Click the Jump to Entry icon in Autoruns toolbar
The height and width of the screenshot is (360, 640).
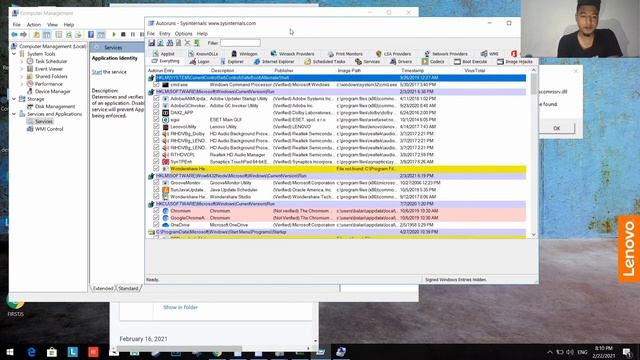pyautogui.click(x=196, y=43)
